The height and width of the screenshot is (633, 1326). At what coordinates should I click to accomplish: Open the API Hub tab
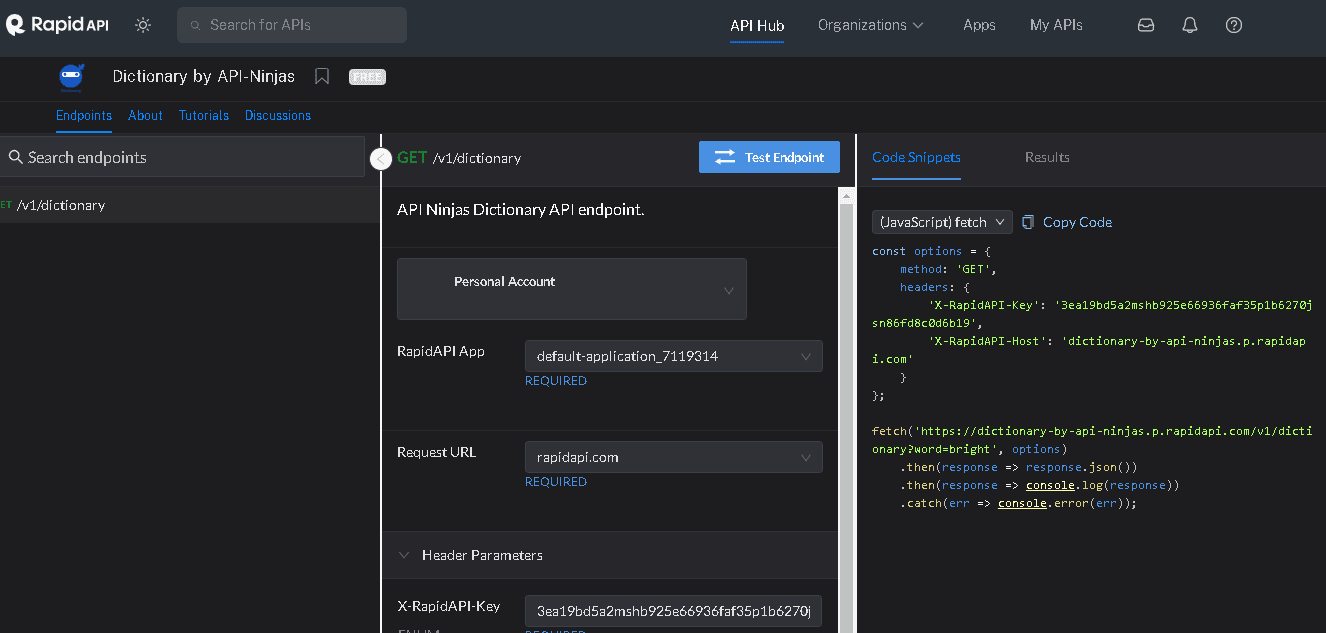pyautogui.click(x=757, y=25)
